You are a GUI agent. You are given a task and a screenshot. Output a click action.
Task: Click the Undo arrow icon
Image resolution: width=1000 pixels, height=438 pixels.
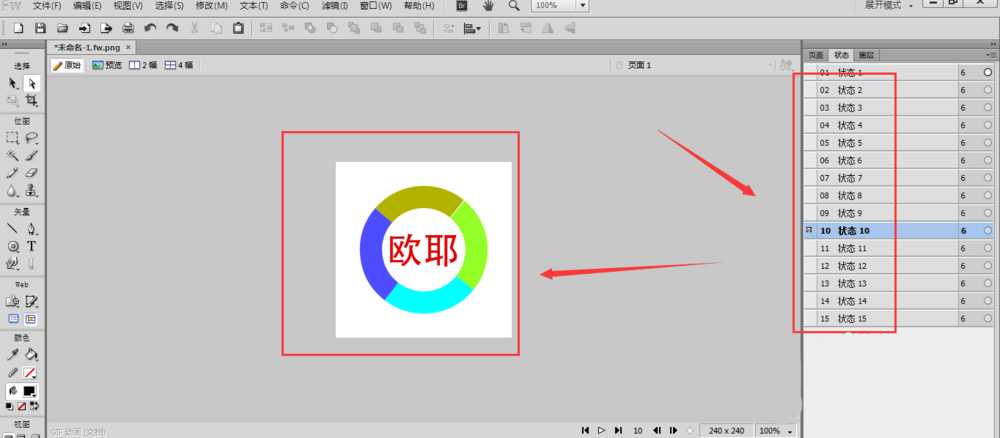[x=150, y=28]
